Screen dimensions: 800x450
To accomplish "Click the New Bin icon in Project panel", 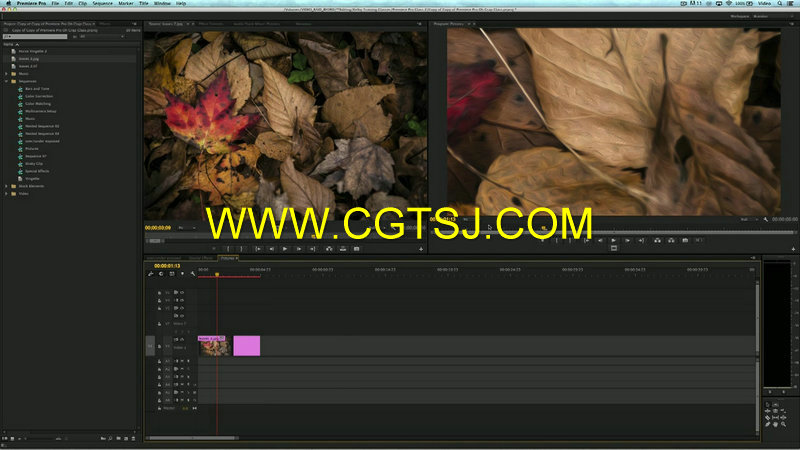I will point(118,438).
